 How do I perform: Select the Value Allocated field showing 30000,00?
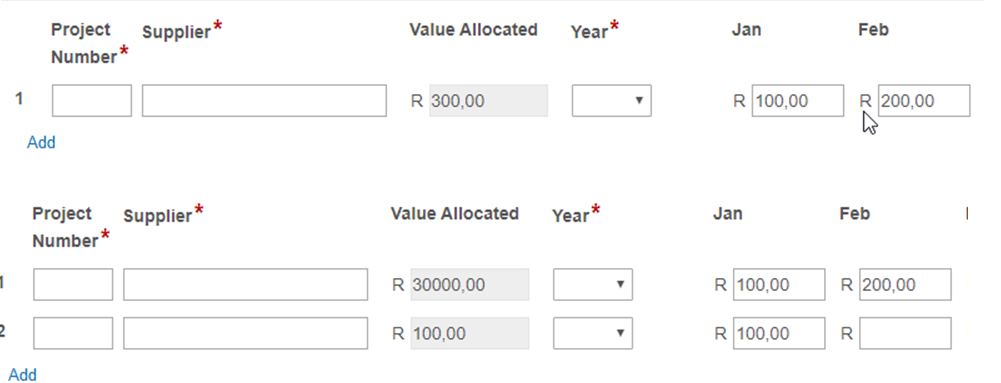[470, 285]
